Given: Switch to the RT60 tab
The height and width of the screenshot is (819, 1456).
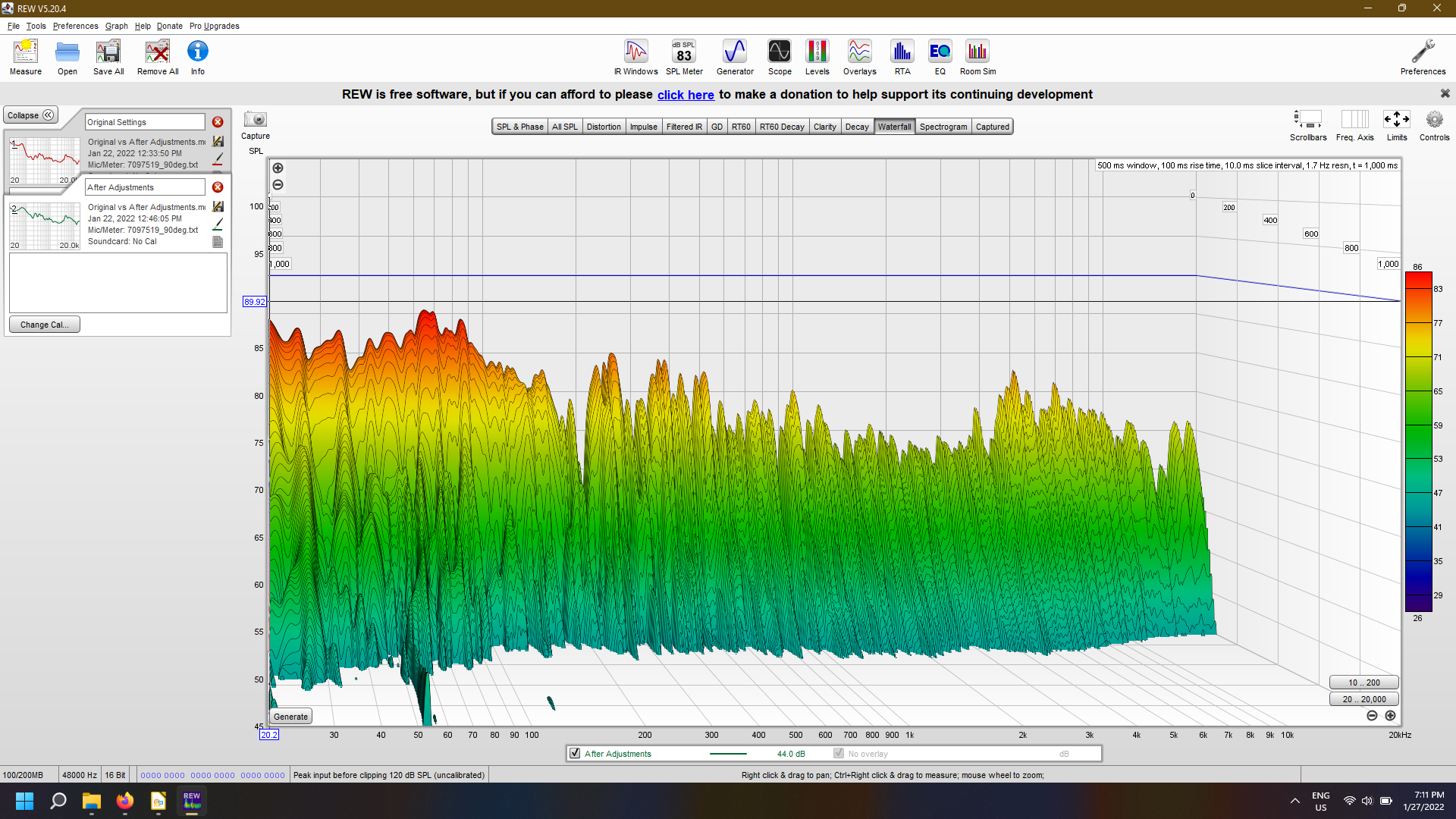Looking at the screenshot, I should pyautogui.click(x=741, y=127).
